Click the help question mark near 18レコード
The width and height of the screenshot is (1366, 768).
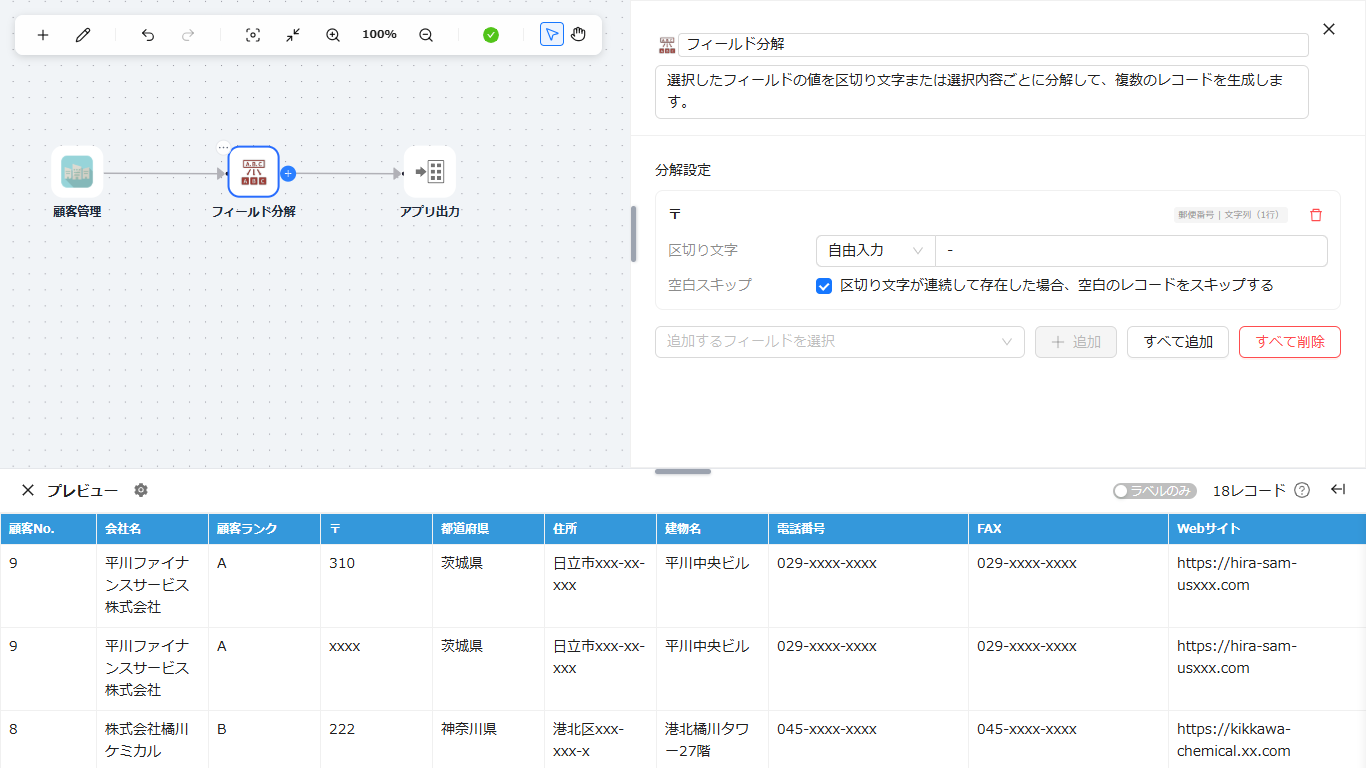(x=1302, y=490)
